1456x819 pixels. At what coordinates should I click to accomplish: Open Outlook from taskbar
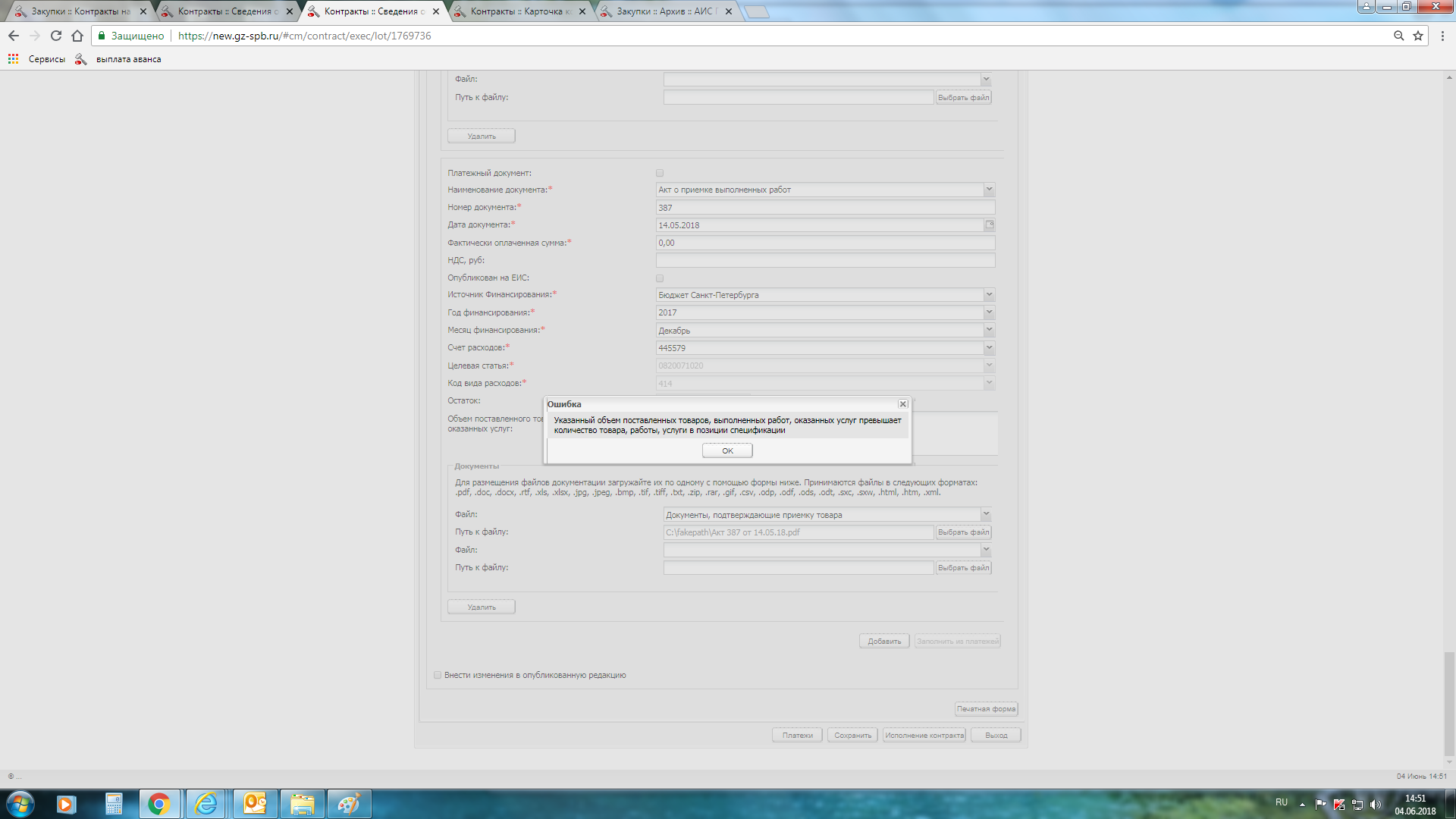[255, 804]
